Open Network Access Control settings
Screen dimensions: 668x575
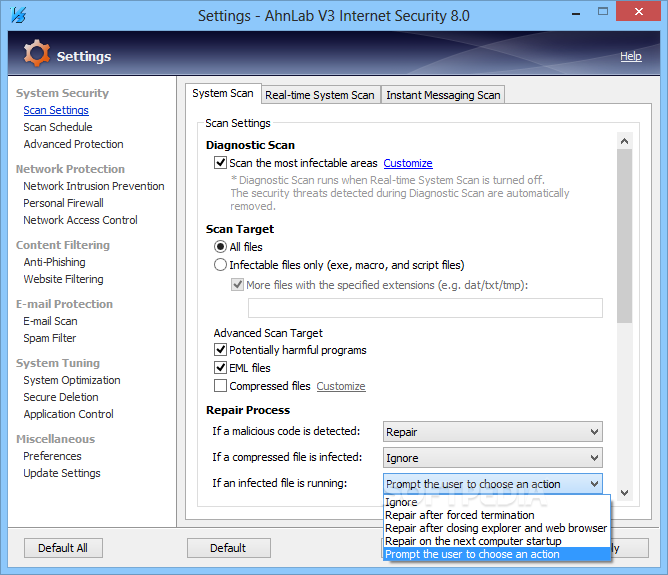pyautogui.click(x=81, y=220)
